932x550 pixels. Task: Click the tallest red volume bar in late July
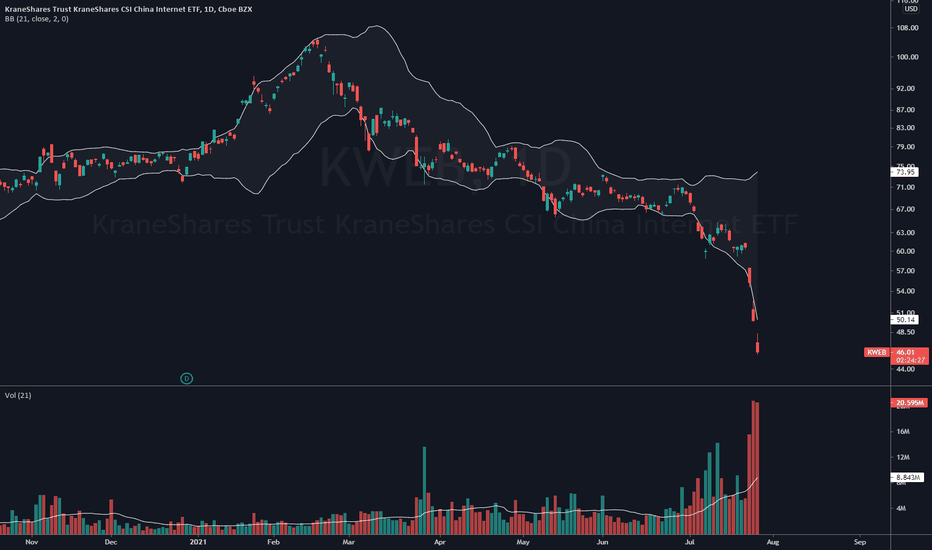753,467
